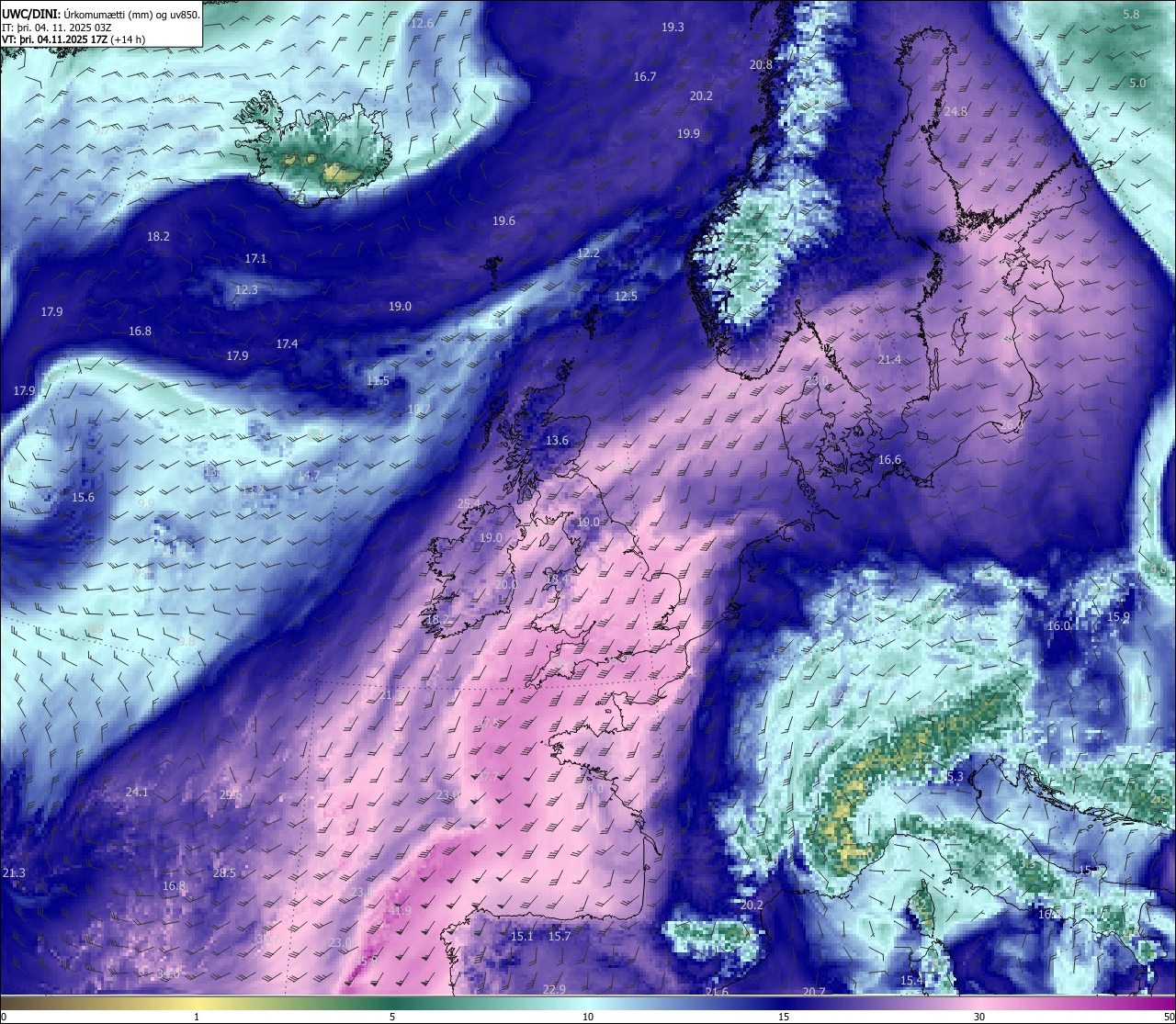Click the color scale tick label '30'

(979, 1017)
